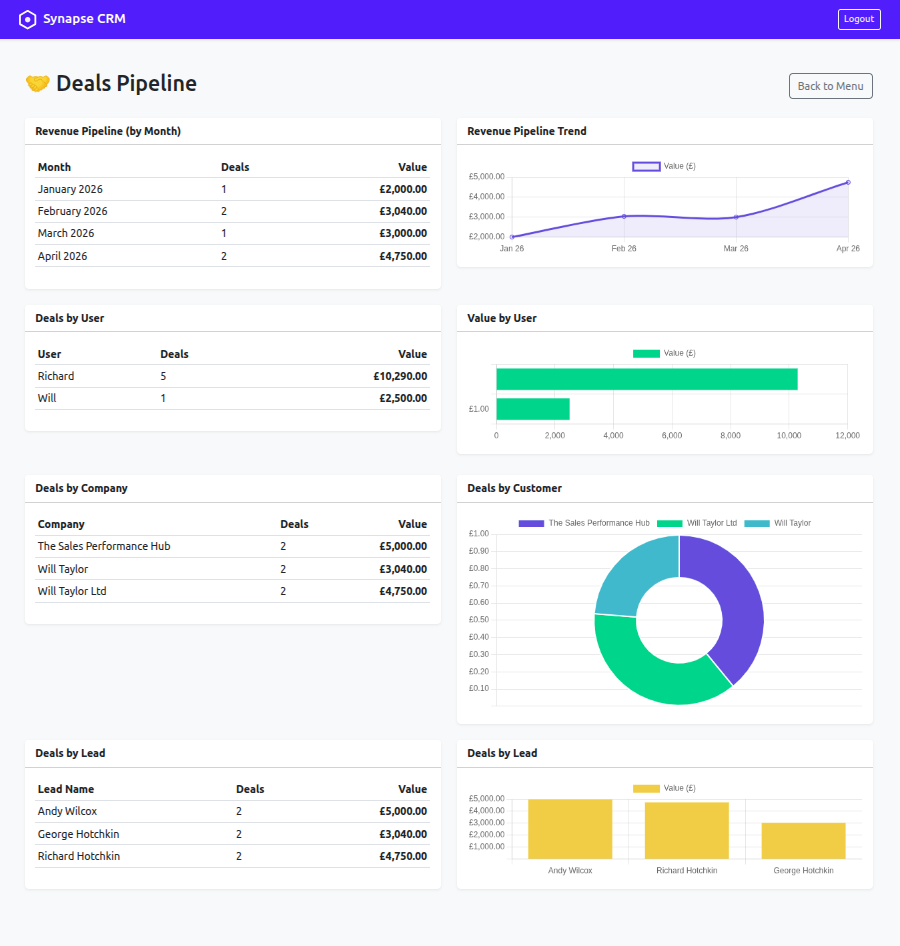
Task: Click the Back to Menu button
Action: 830,86
